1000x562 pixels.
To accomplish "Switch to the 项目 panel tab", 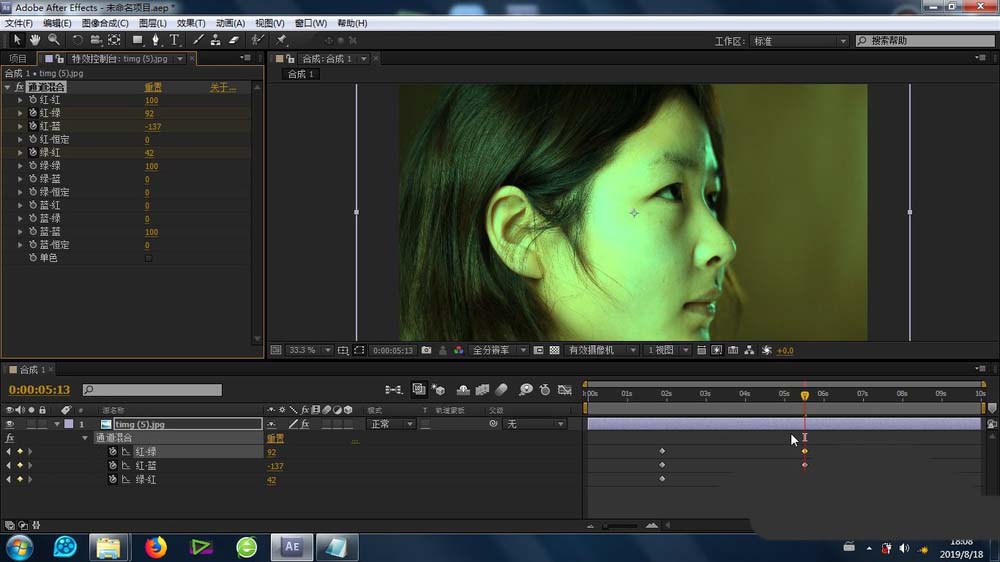I will (18, 59).
